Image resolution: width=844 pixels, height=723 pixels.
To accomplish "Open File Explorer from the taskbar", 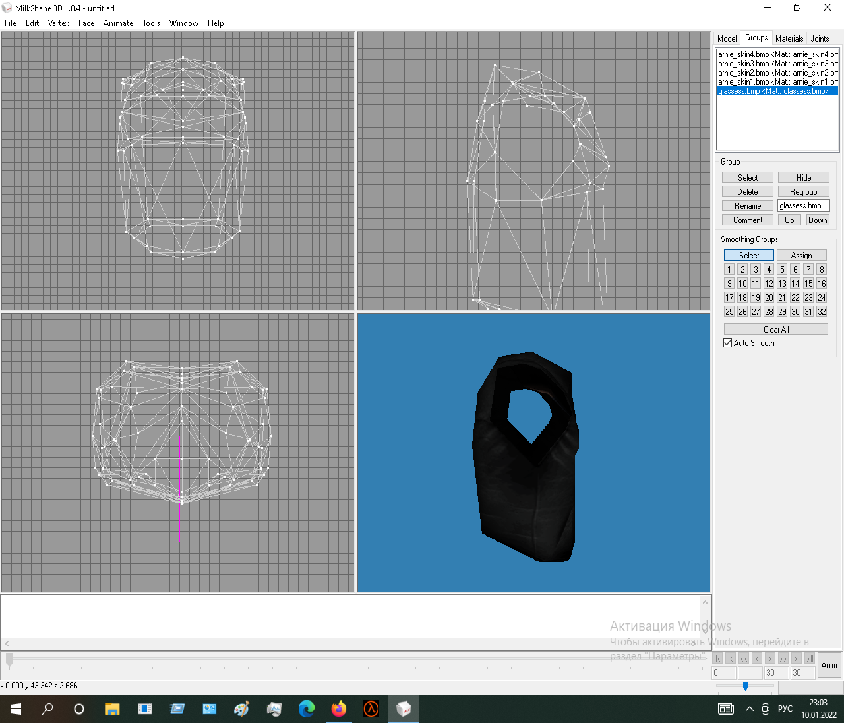I will [x=111, y=709].
